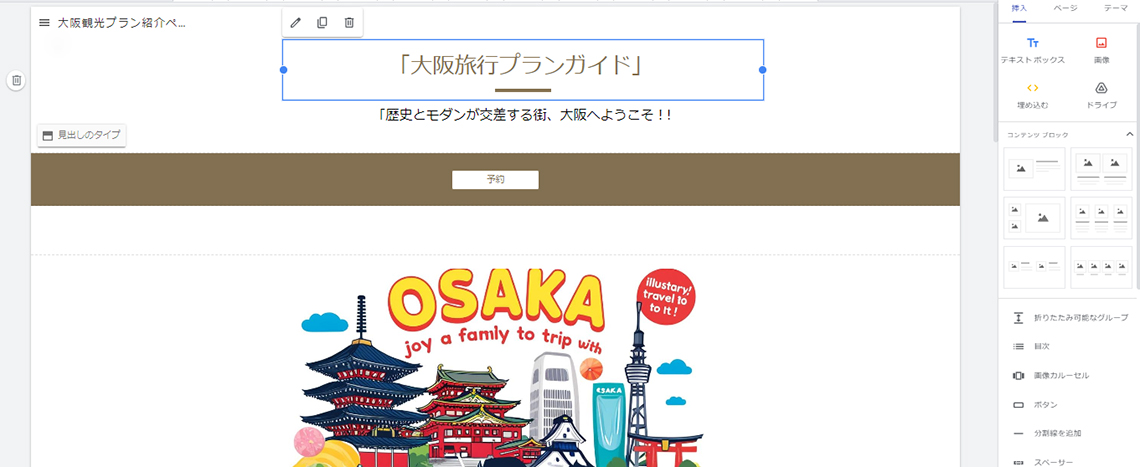Delete the title text box with the trash icon
Screen dimensions: 1140x467
(x=349, y=23)
